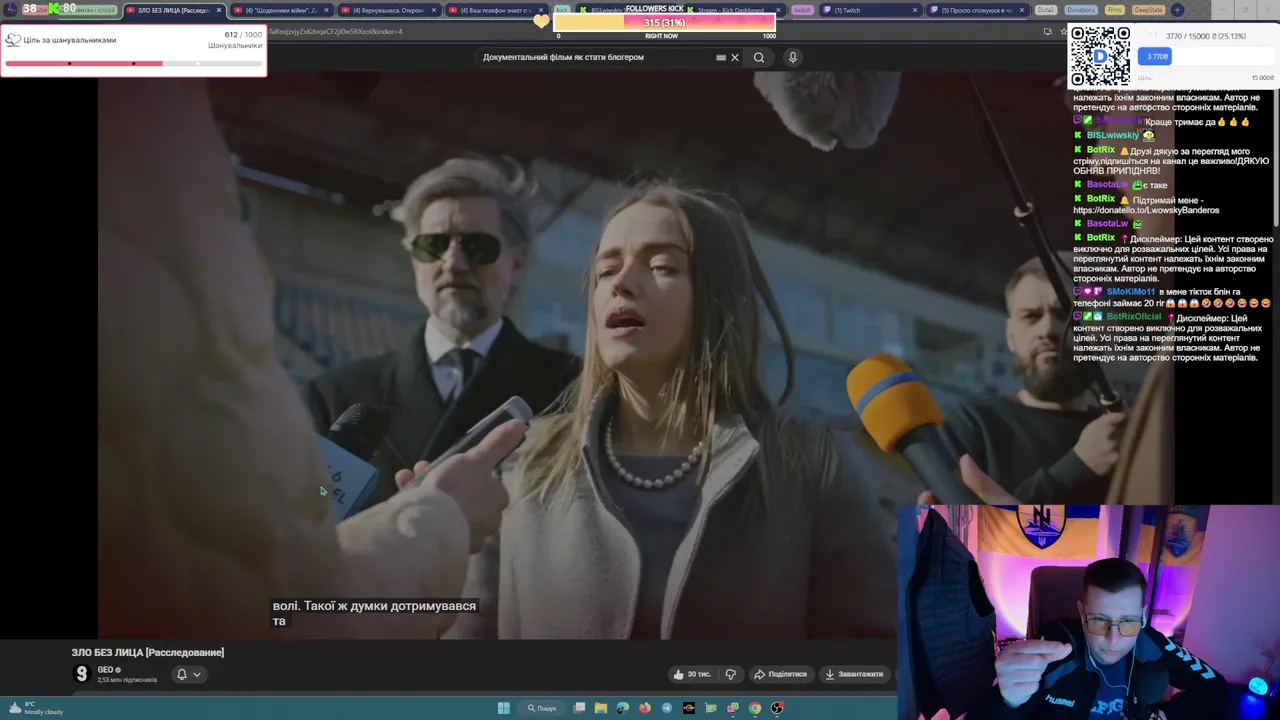This screenshot has height=720, width=1280.
Task: Open Telegram from the taskbar
Action: tap(667, 708)
